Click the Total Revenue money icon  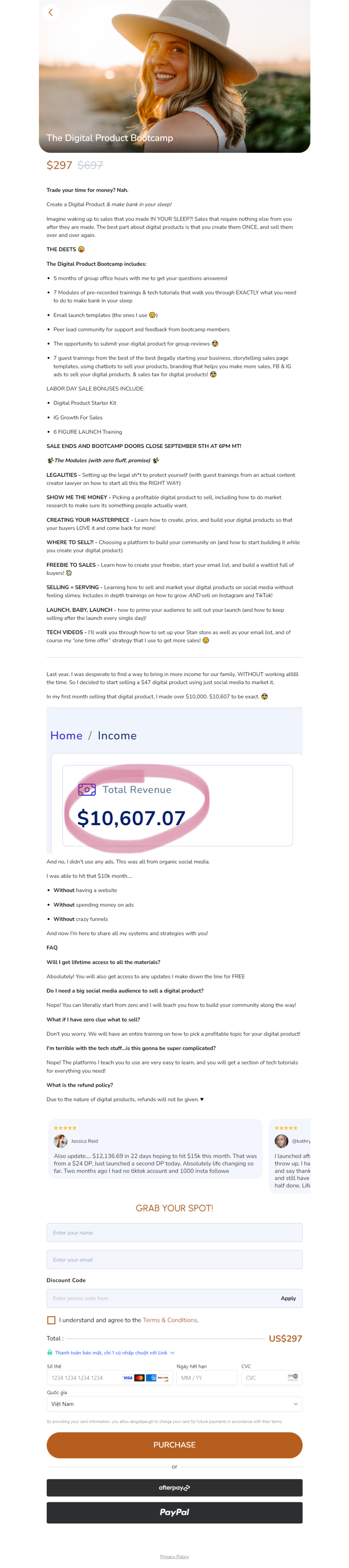click(87, 790)
